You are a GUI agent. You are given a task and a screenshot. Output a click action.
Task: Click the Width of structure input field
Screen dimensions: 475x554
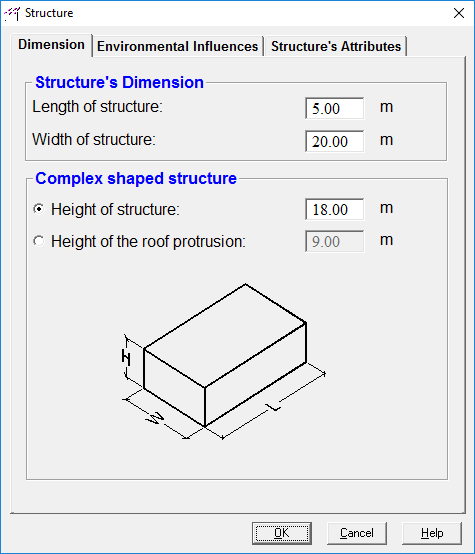334,141
